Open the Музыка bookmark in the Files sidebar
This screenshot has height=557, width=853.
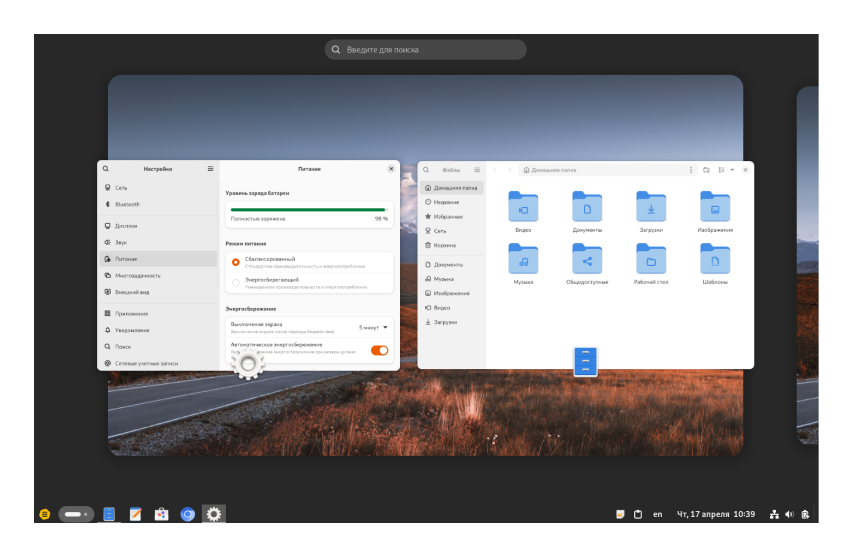click(x=452, y=278)
